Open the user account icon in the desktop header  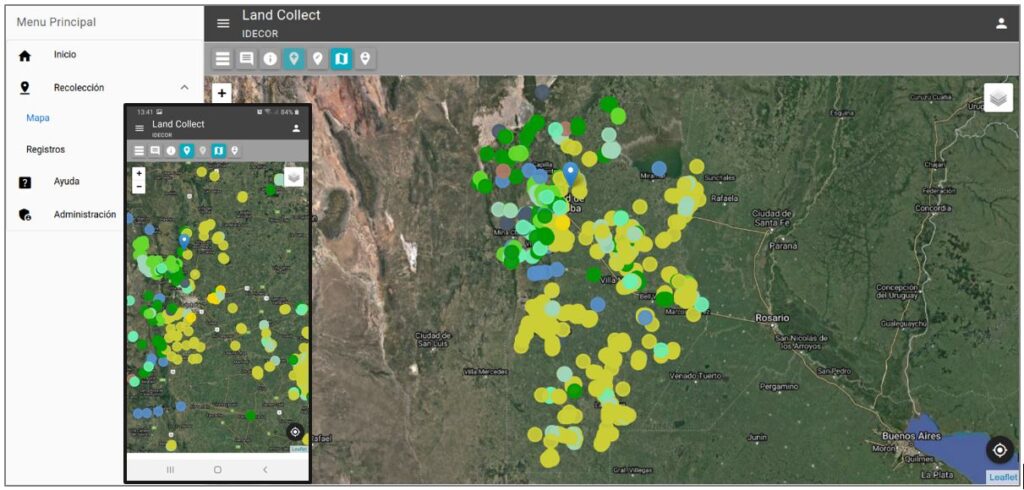(x=1001, y=24)
